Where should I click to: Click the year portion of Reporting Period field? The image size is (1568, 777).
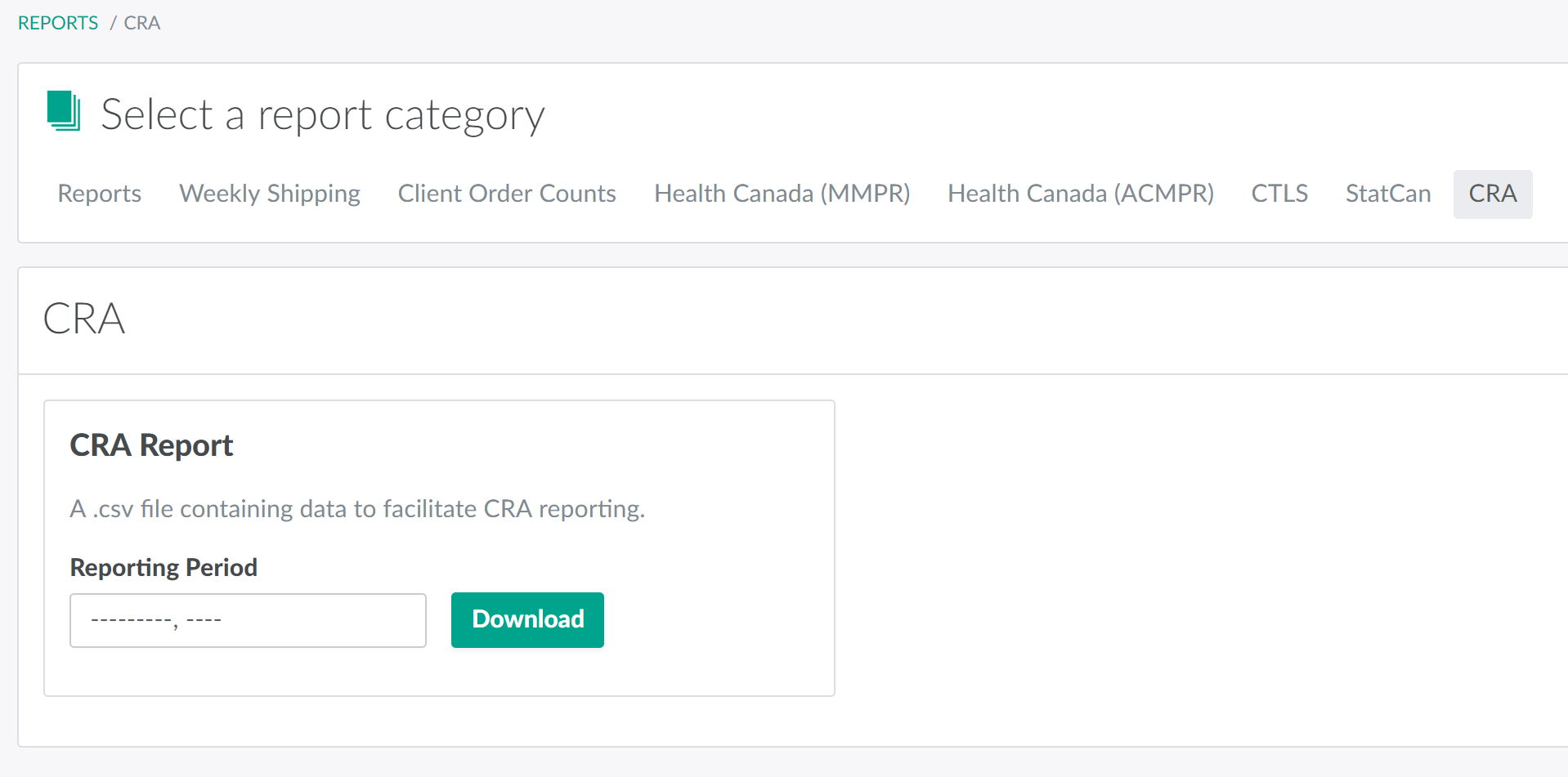click(204, 620)
